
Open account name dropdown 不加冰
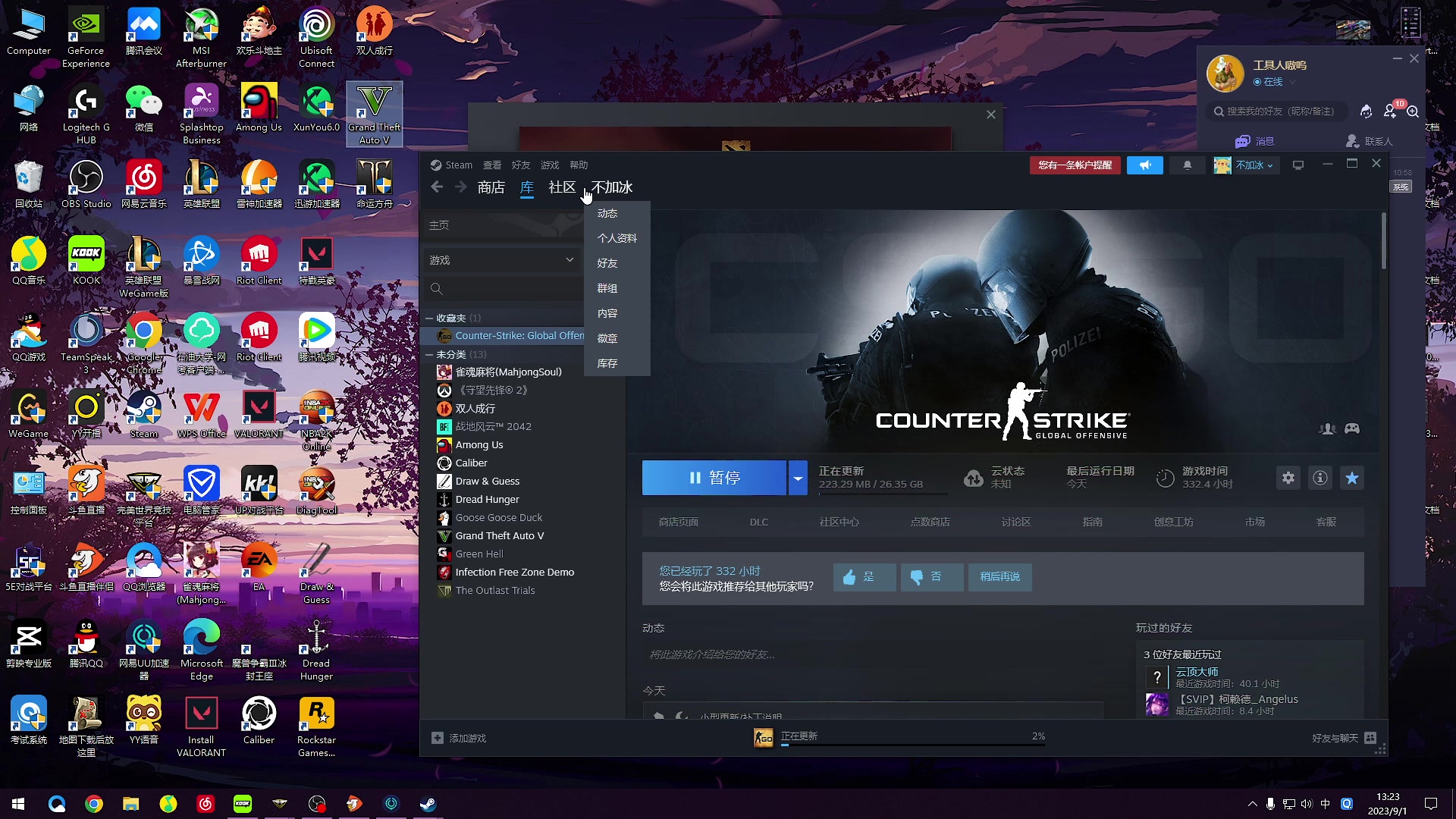1245,165
